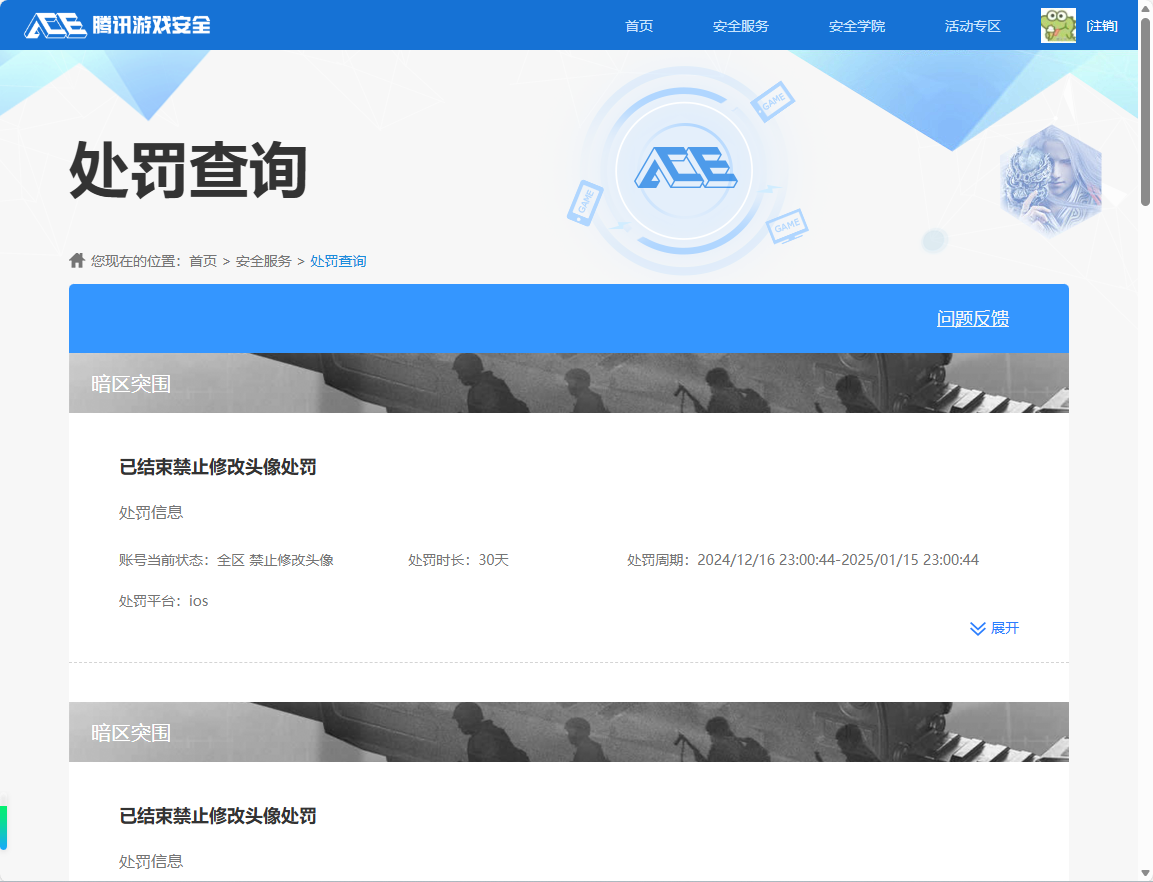Viewport: 1153px width, 882px height.
Task: Open the 安全服务 navigation menu
Action: (741, 26)
